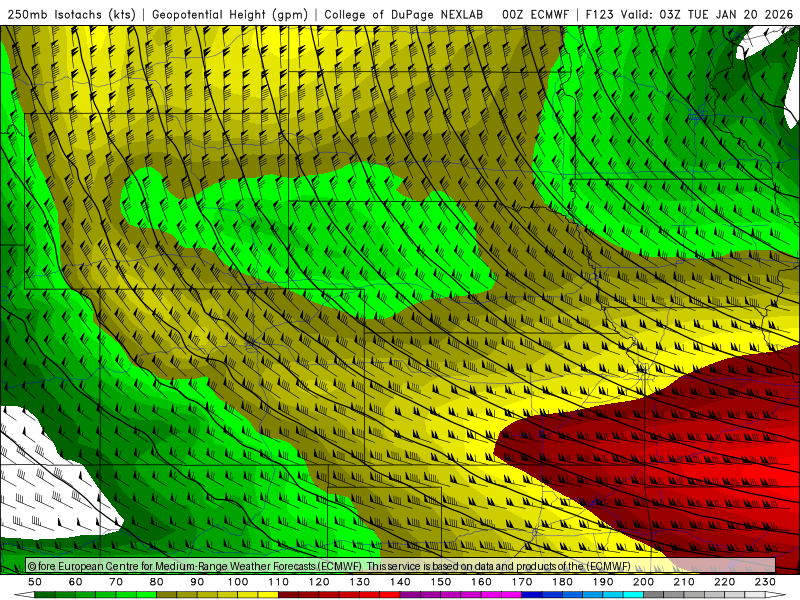Click the '170' value on the color scale

(x=522, y=582)
